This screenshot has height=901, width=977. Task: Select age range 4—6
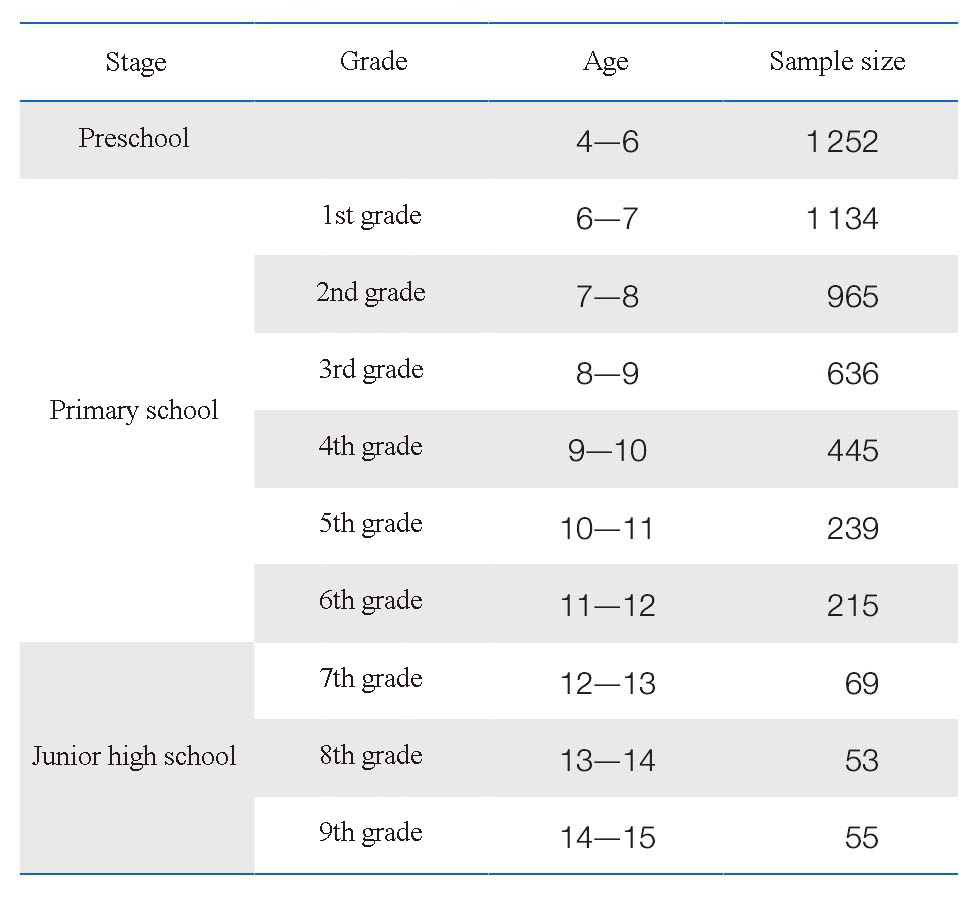click(608, 142)
